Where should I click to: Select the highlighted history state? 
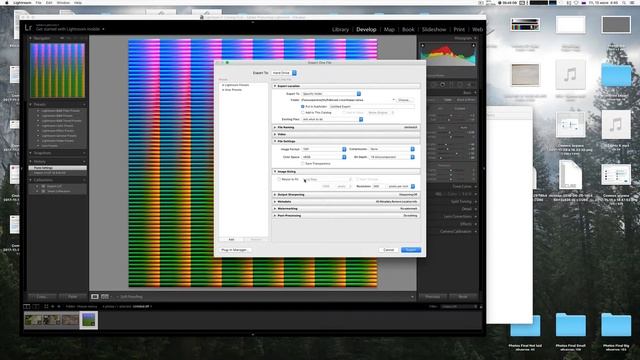click(x=58, y=168)
